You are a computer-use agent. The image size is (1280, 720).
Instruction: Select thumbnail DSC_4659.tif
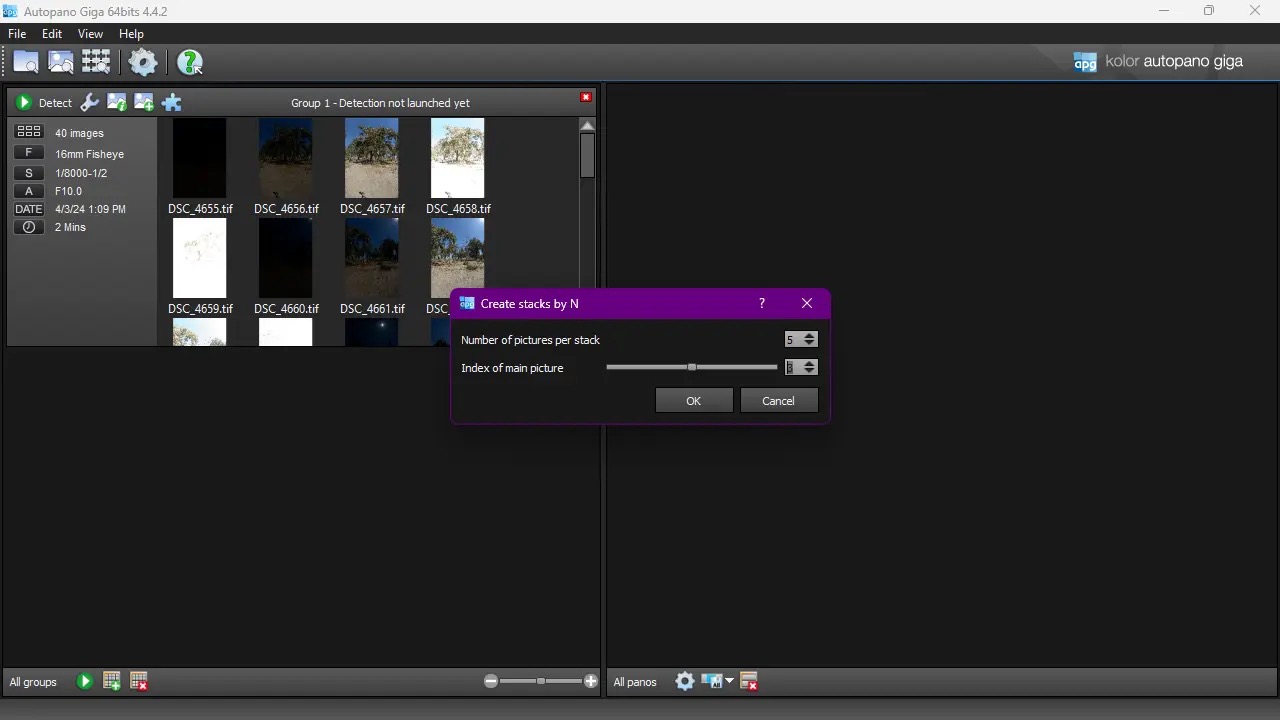coord(200,258)
